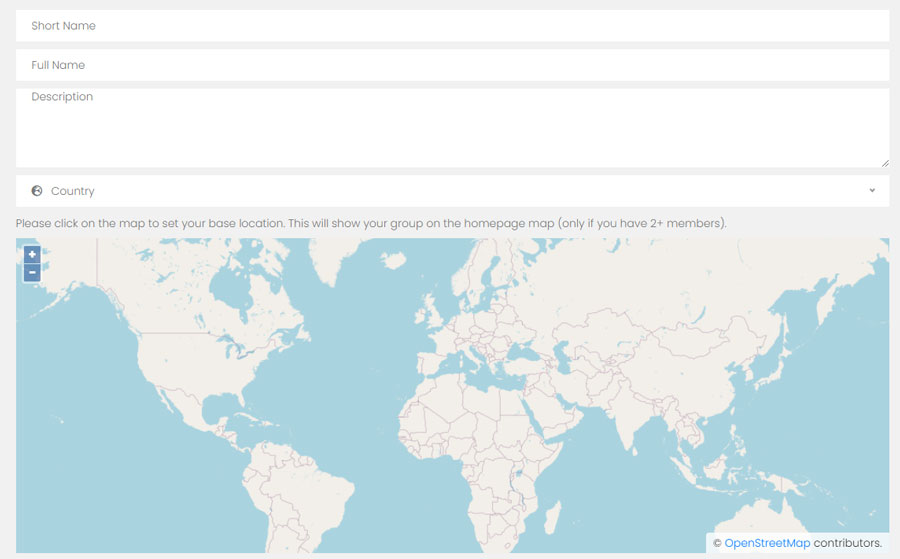Focus the Full Name input field
Screen dimensions: 900x559
coord(452,65)
